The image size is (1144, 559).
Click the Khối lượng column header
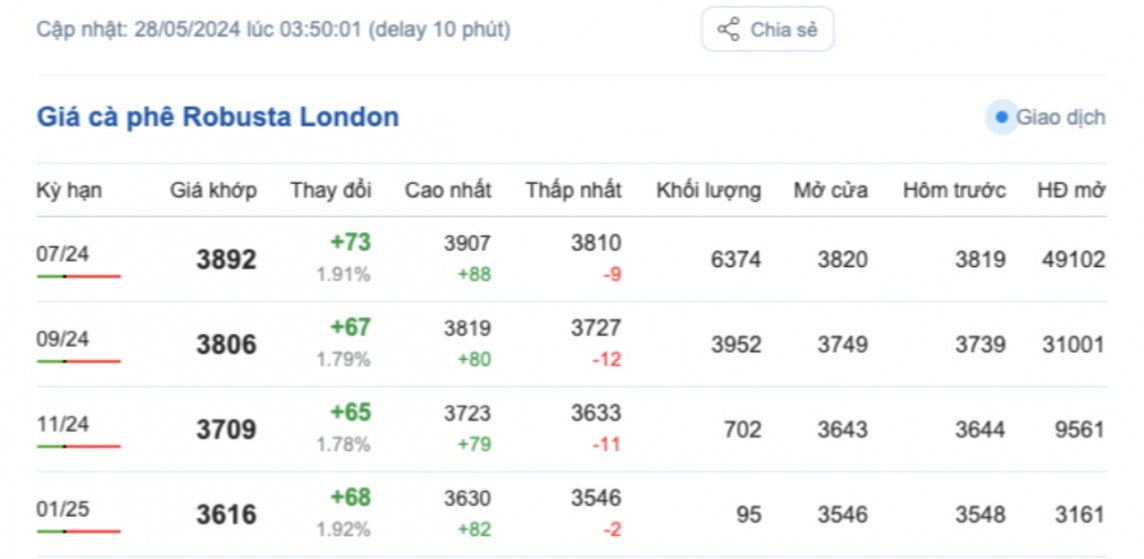tap(708, 190)
